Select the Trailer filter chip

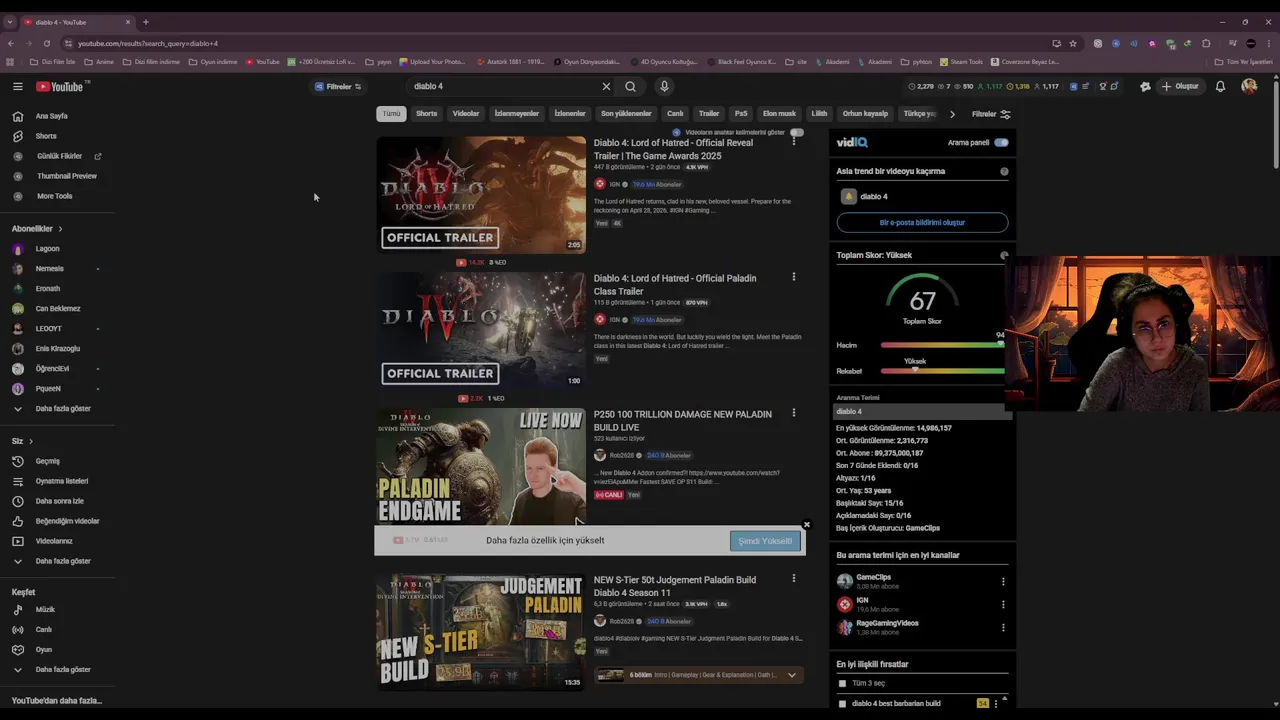tap(709, 114)
